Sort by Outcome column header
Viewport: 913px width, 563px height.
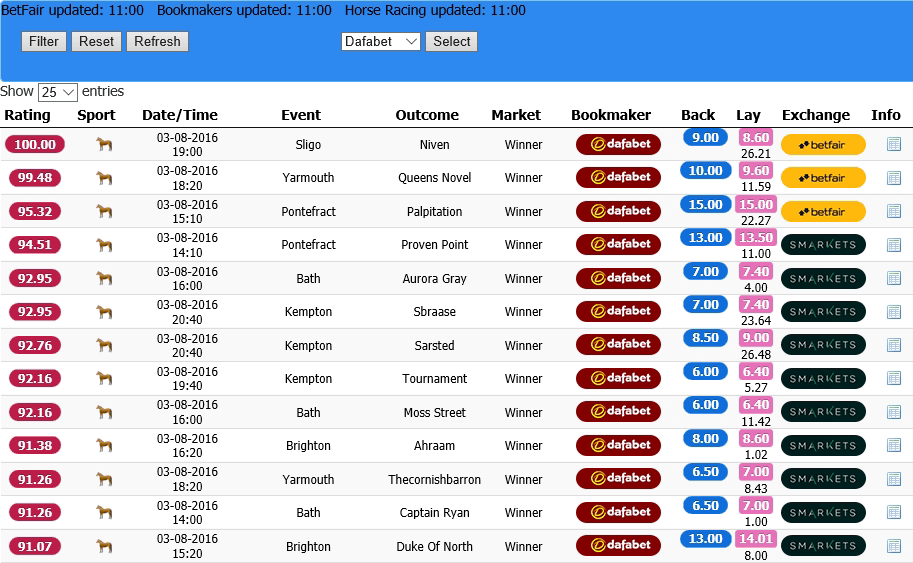click(x=427, y=115)
